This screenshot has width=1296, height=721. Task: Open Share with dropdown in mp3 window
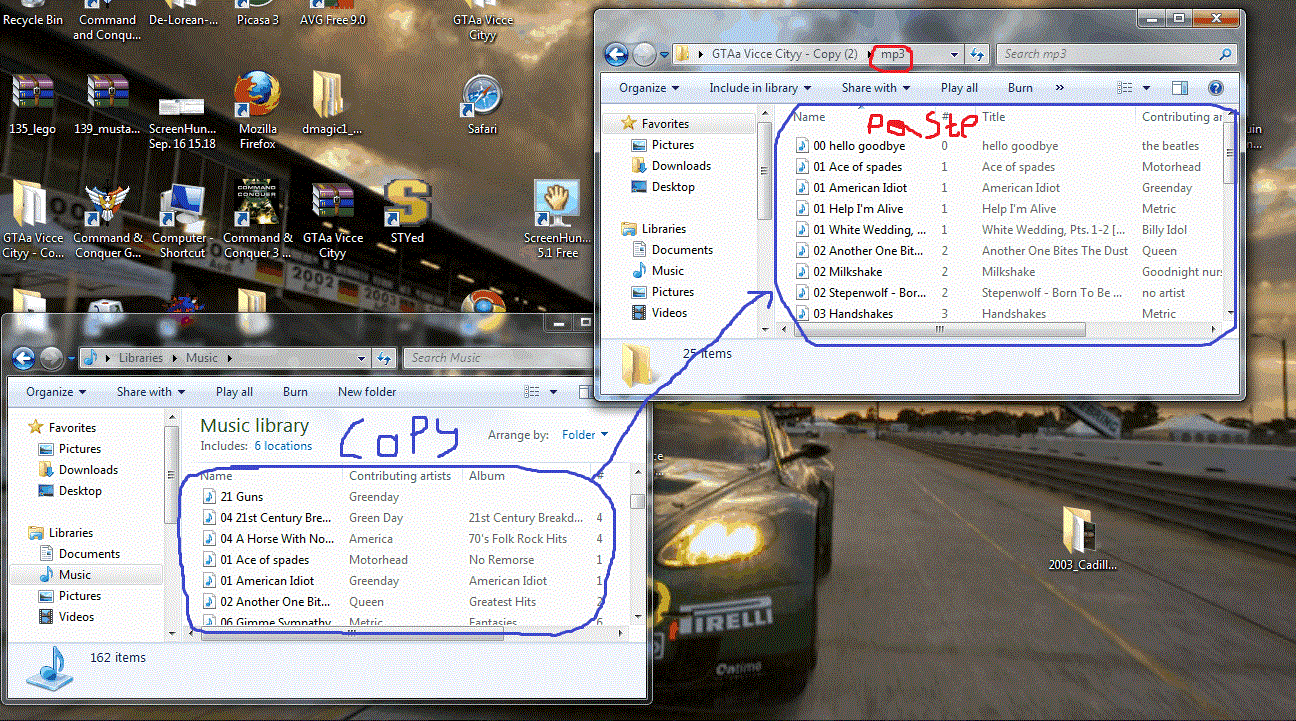pyautogui.click(x=876, y=88)
